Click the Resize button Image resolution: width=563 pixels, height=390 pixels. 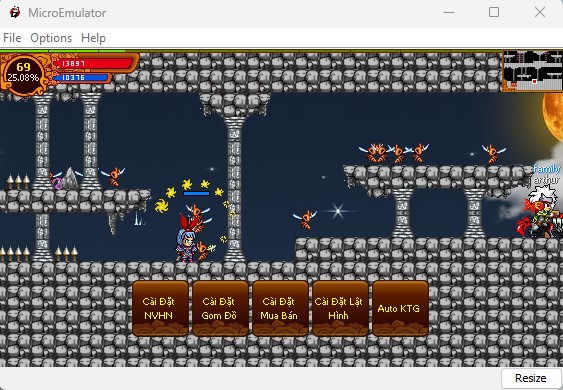(x=531, y=378)
